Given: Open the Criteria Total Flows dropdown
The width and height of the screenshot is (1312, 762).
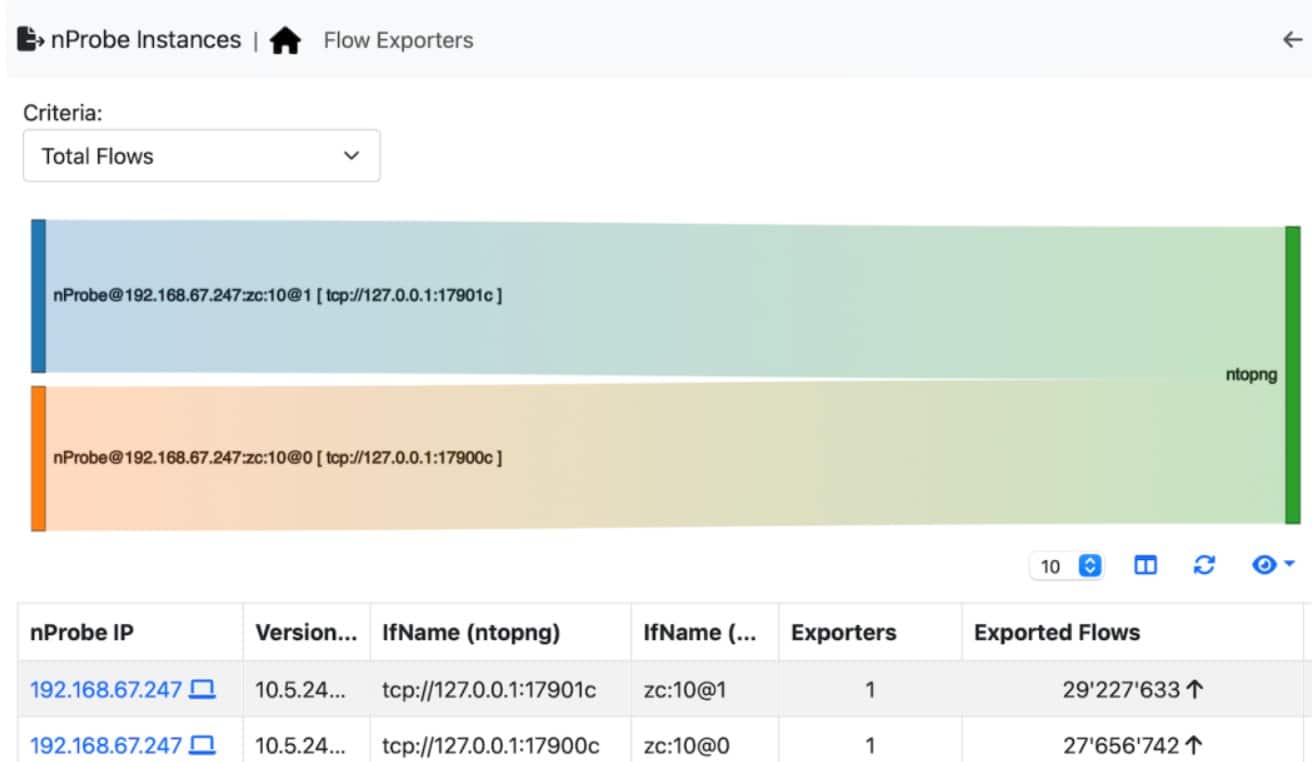Looking at the screenshot, I should click(x=201, y=156).
